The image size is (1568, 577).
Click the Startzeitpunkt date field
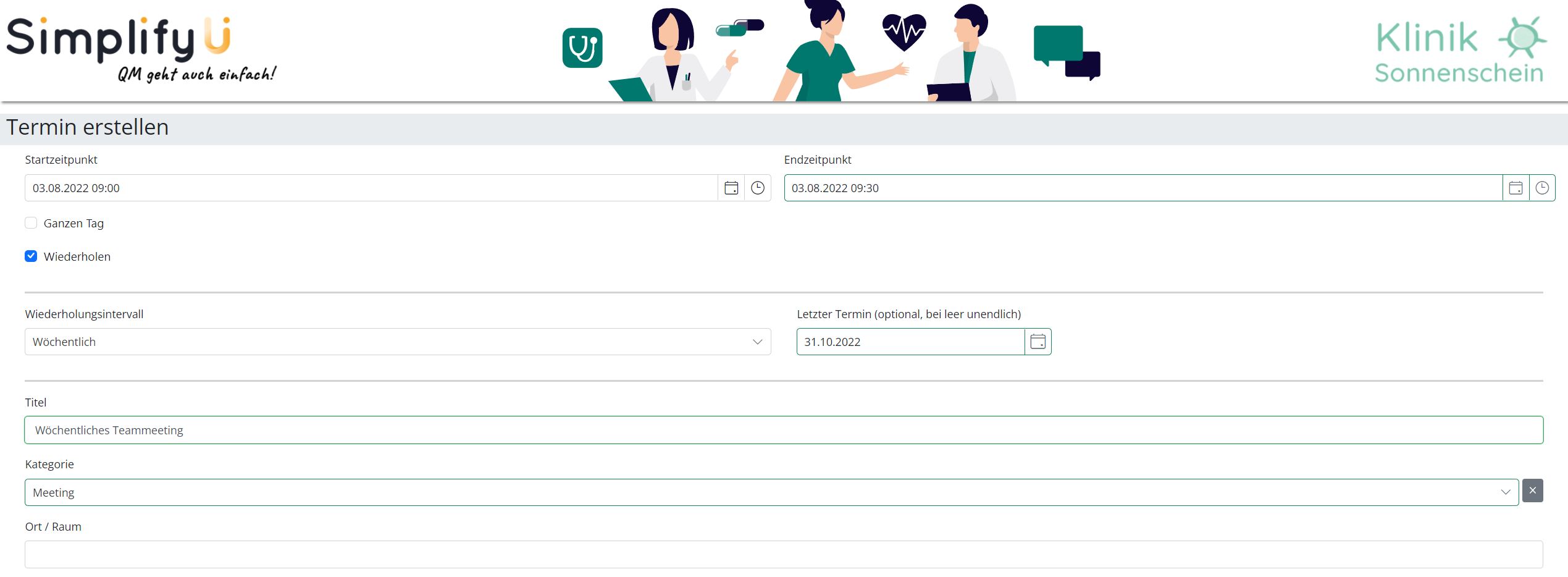[x=371, y=188]
